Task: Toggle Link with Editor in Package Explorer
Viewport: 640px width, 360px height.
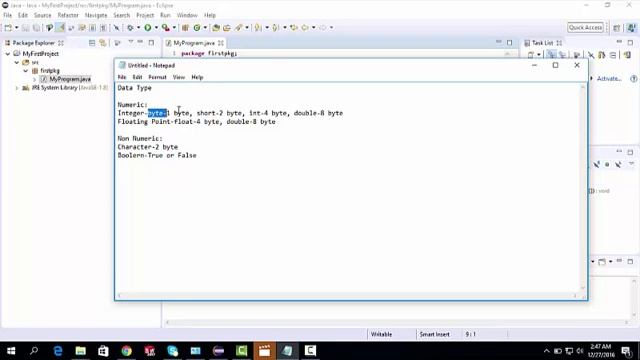Action: pyautogui.click(x=103, y=43)
